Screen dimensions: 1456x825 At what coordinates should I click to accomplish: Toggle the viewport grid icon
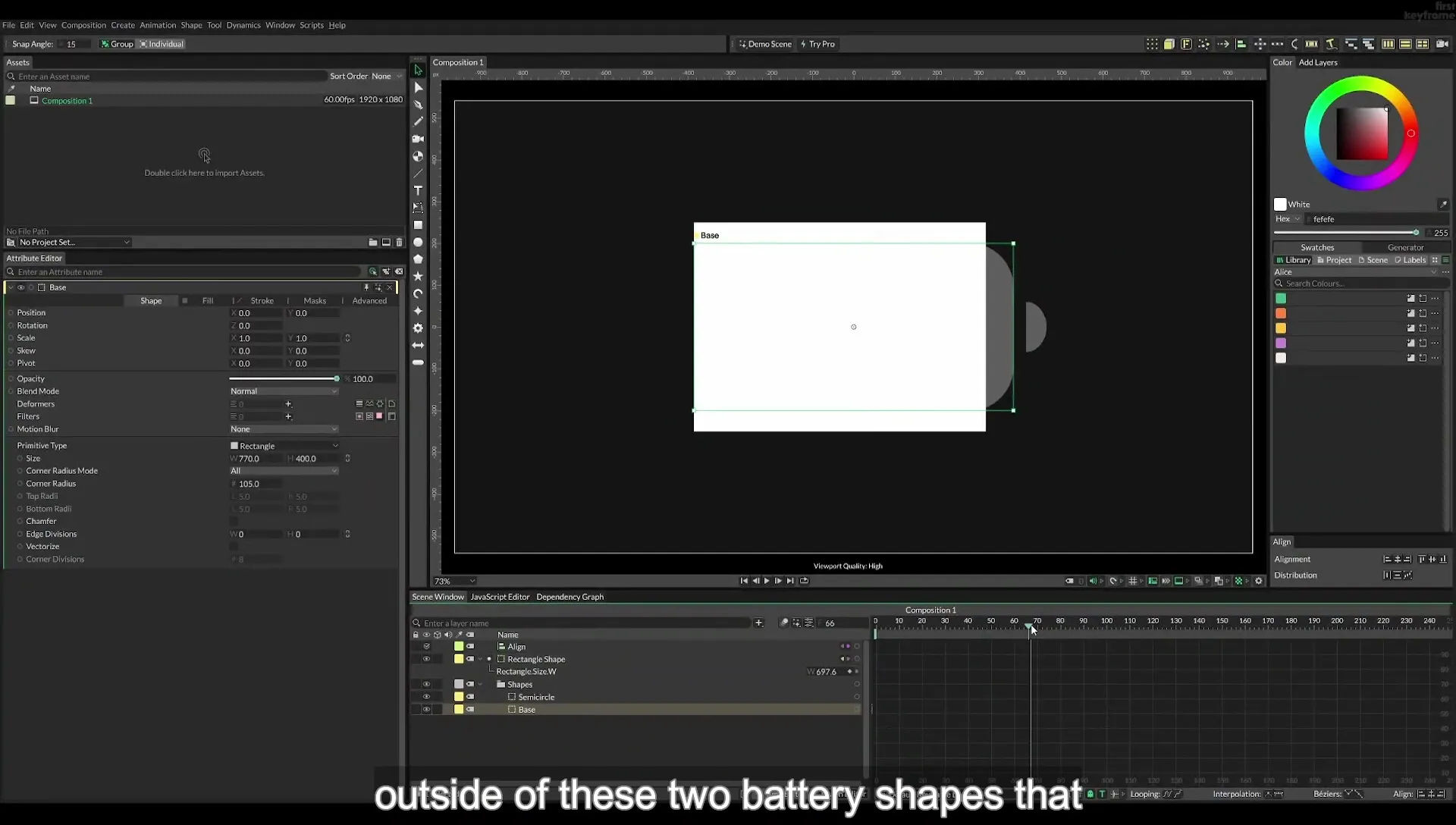(1133, 581)
